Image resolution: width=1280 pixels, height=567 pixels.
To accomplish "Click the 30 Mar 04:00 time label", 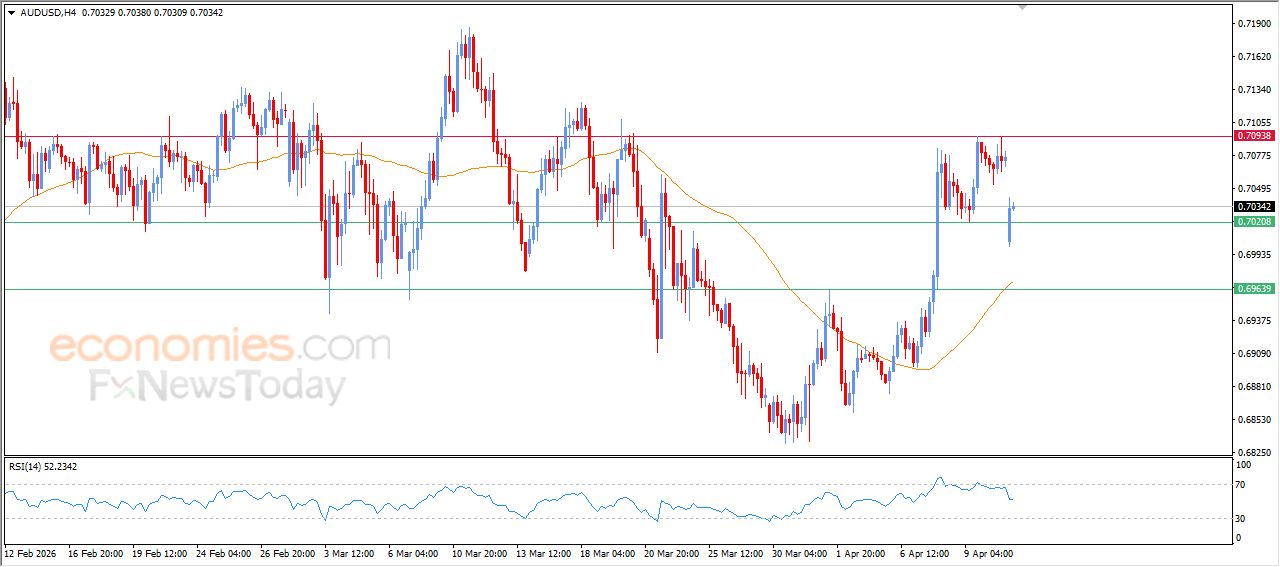I will [x=797, y=553].
